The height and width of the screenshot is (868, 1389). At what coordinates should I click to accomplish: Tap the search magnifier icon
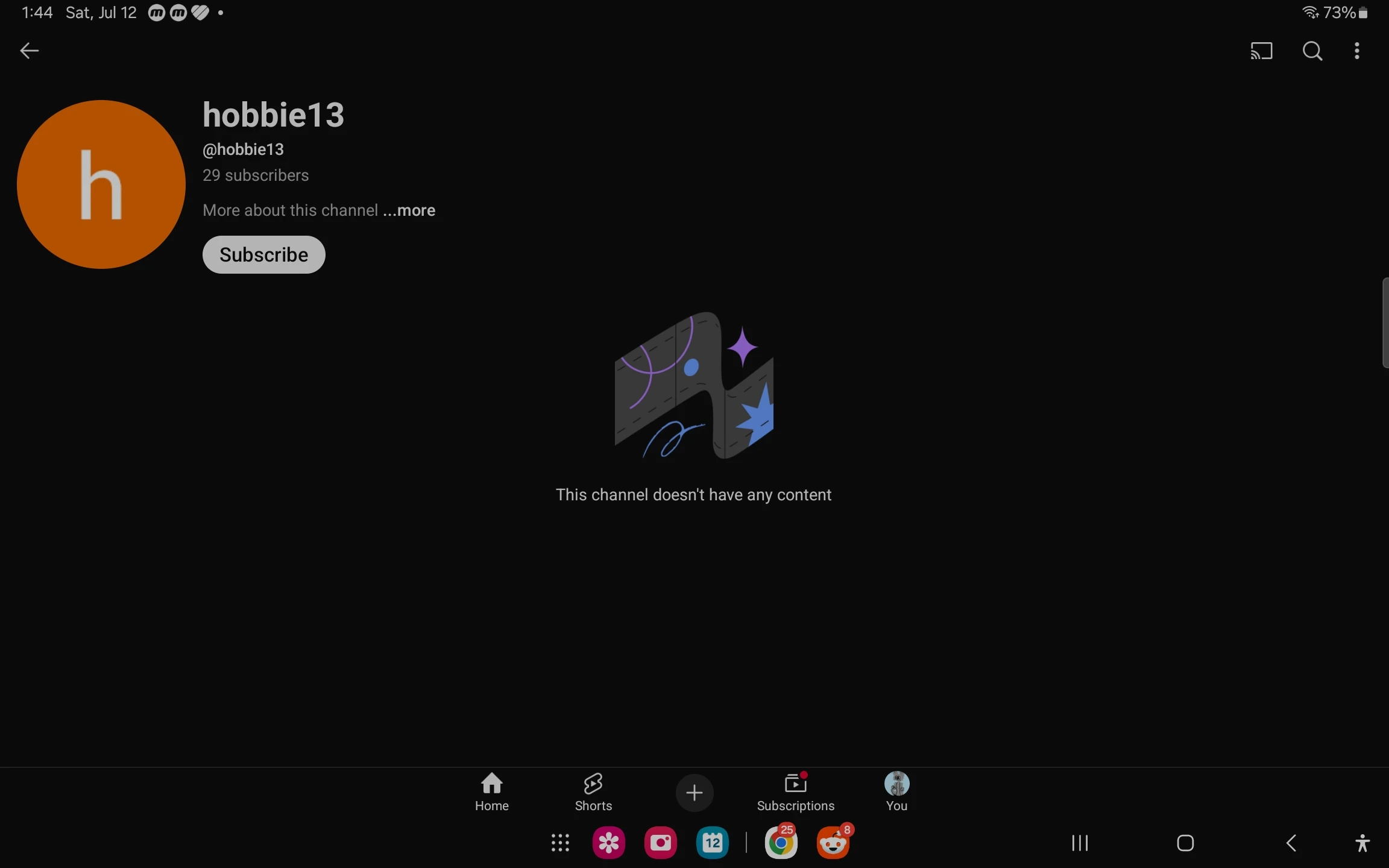pos(1312,51)
